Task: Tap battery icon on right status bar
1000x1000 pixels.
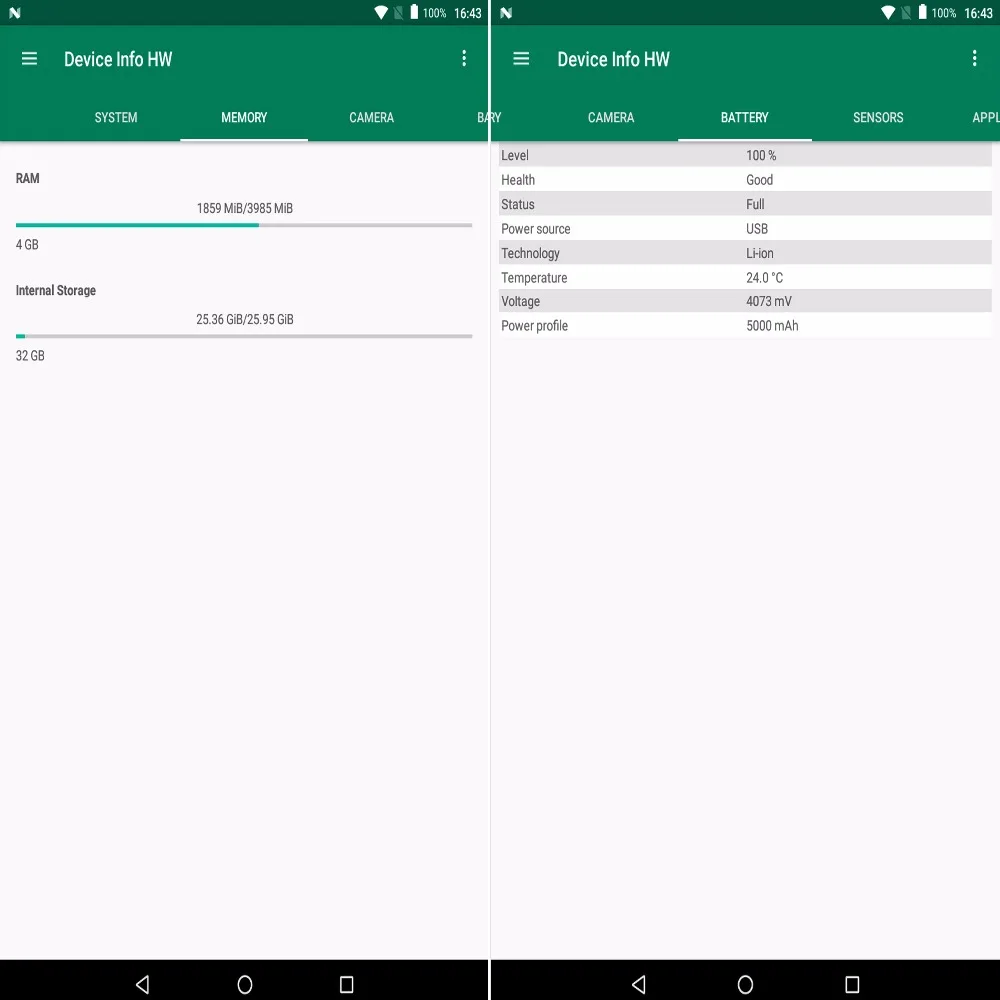Action: pos(922,12)
